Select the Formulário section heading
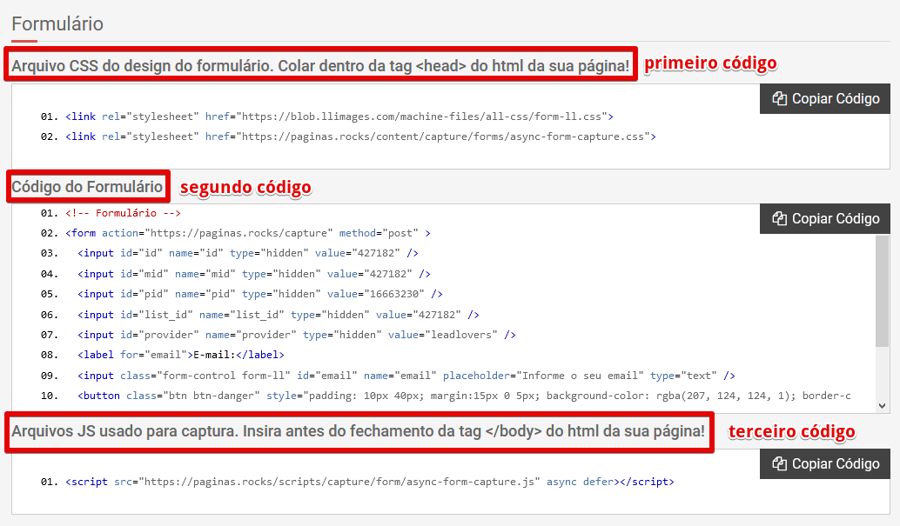 57,23
